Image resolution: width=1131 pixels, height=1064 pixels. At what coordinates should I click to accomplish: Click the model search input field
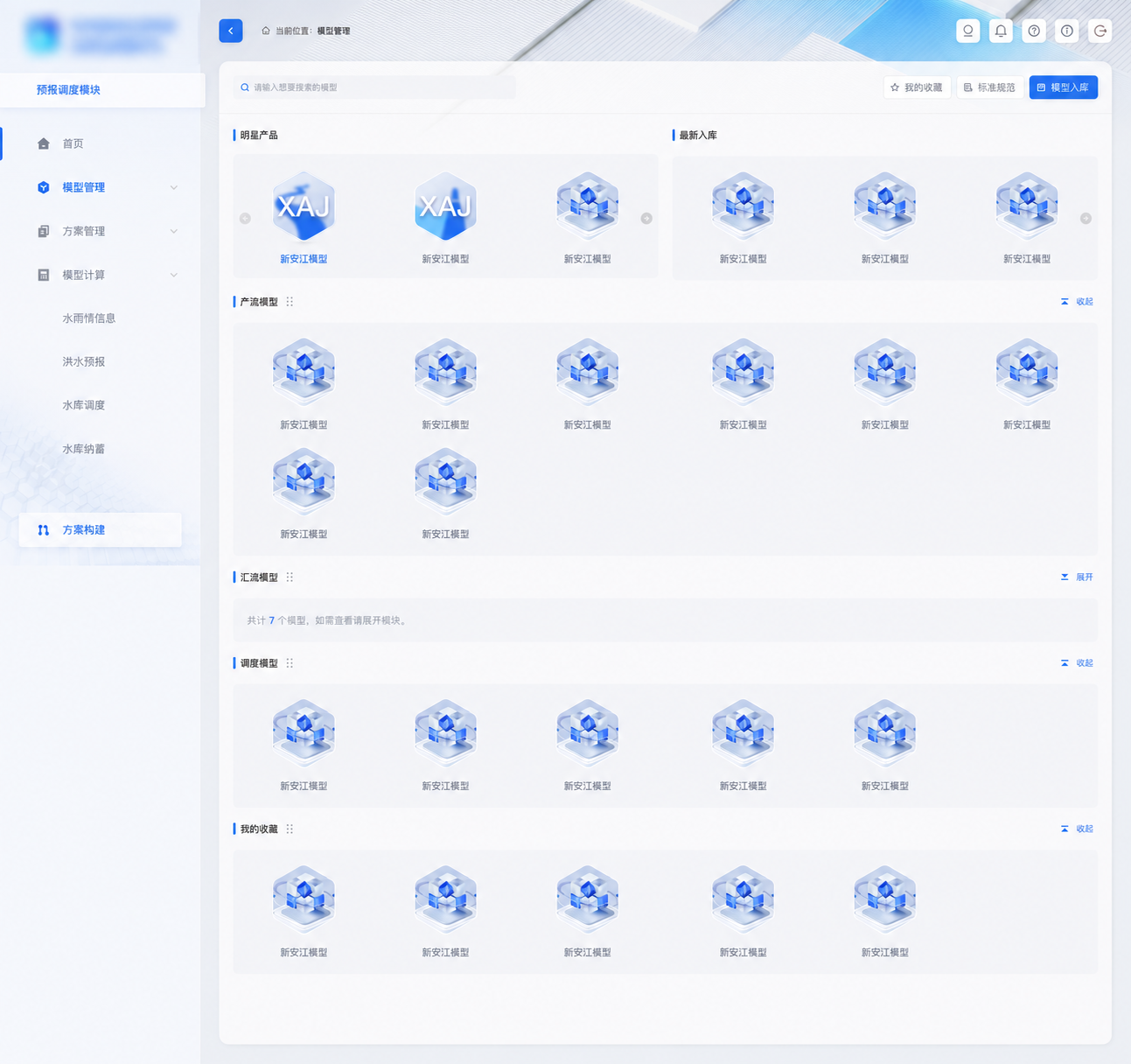374,87
